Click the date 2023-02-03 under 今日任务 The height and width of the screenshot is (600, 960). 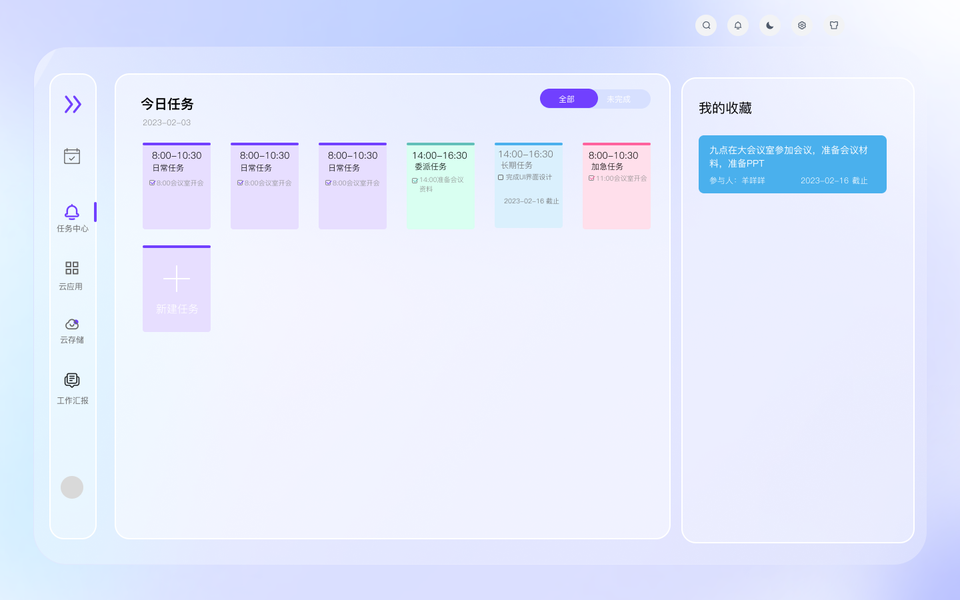coord(167,122)
